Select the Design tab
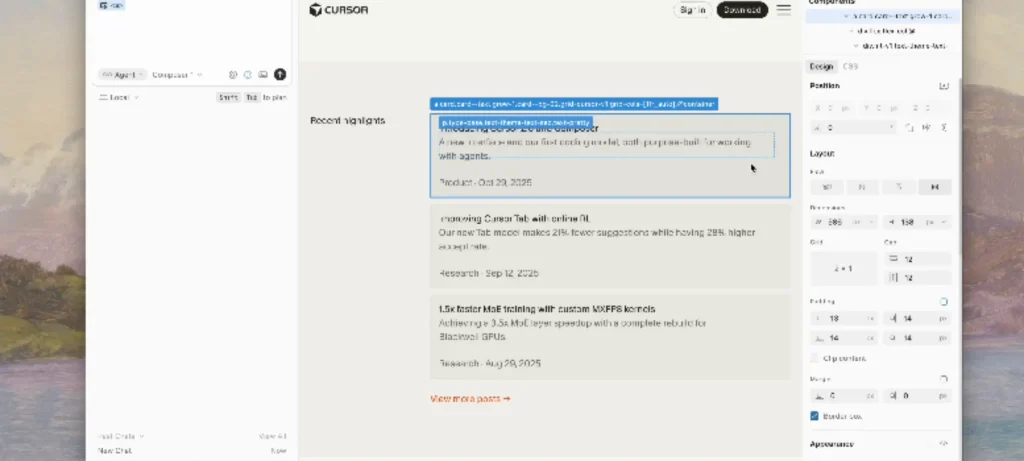 tap(821, 66)
